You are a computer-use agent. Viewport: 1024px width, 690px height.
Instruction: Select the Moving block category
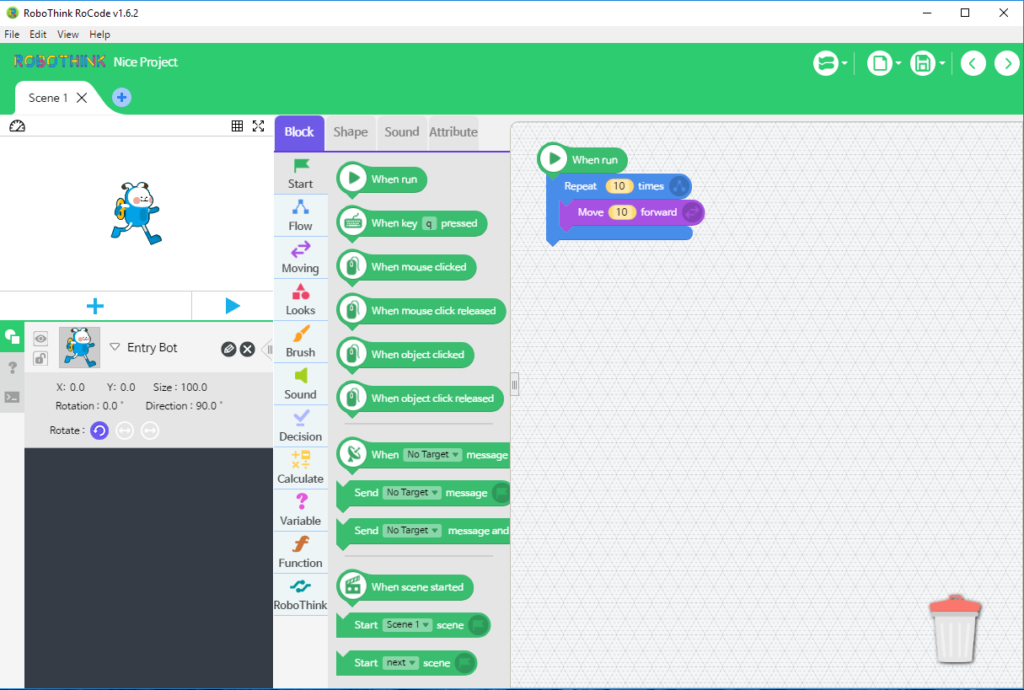[300, 258]
